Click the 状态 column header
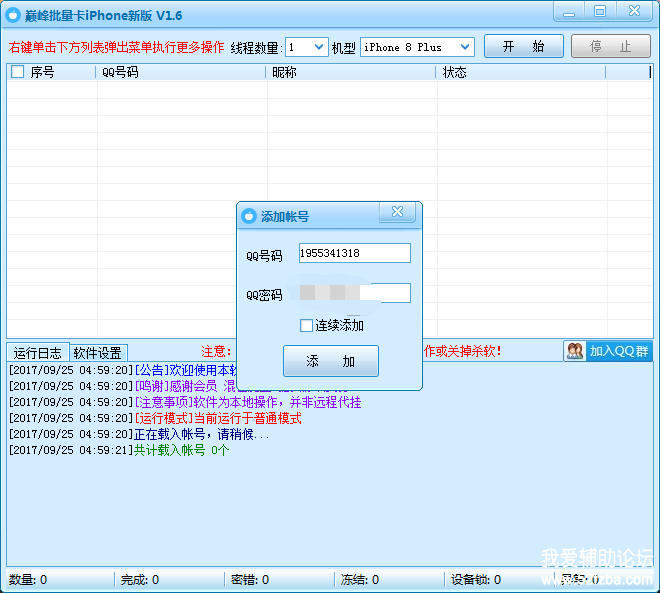This screenshot has width=660, height=593. [521, 72]
